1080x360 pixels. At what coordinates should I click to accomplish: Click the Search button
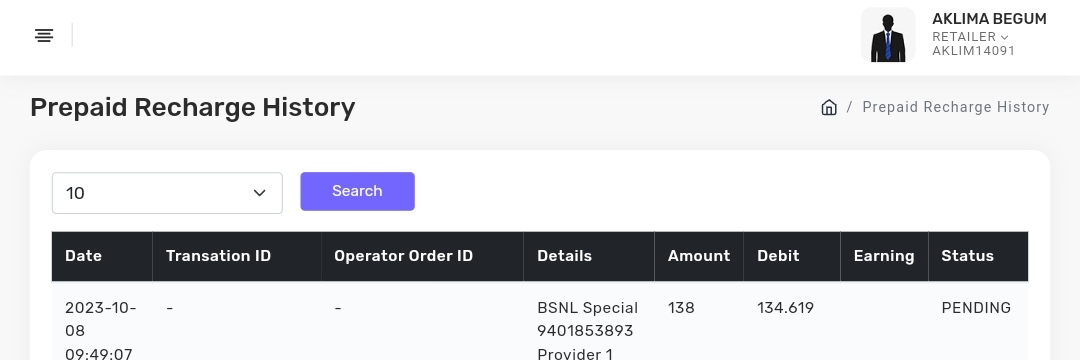357,191
